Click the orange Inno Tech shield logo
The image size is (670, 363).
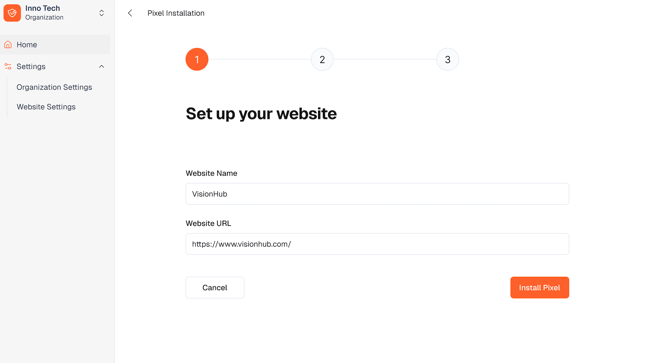tap(12, 13)
